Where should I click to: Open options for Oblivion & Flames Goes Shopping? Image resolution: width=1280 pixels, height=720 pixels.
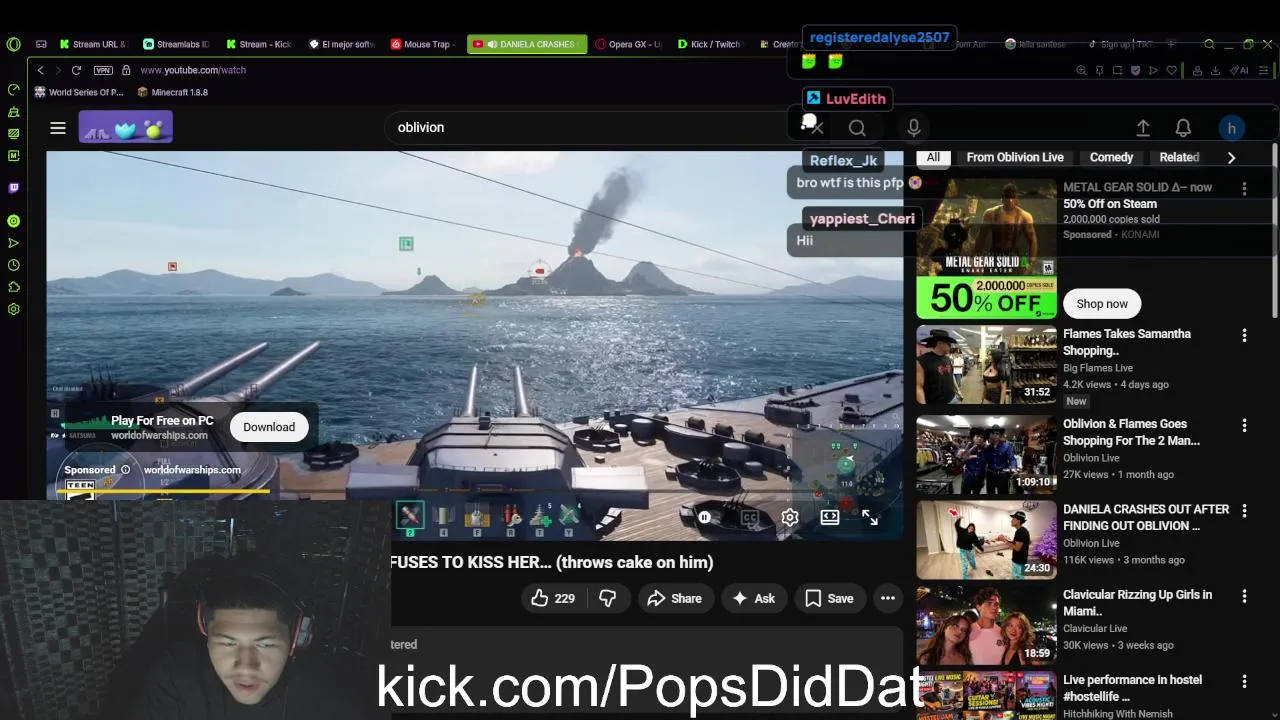pos(1244,426)
